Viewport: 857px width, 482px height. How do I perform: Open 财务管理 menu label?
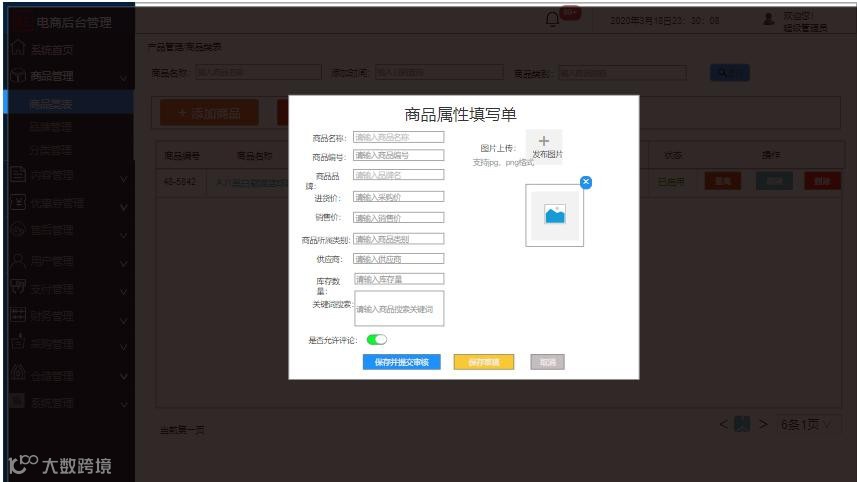point(51,316)
